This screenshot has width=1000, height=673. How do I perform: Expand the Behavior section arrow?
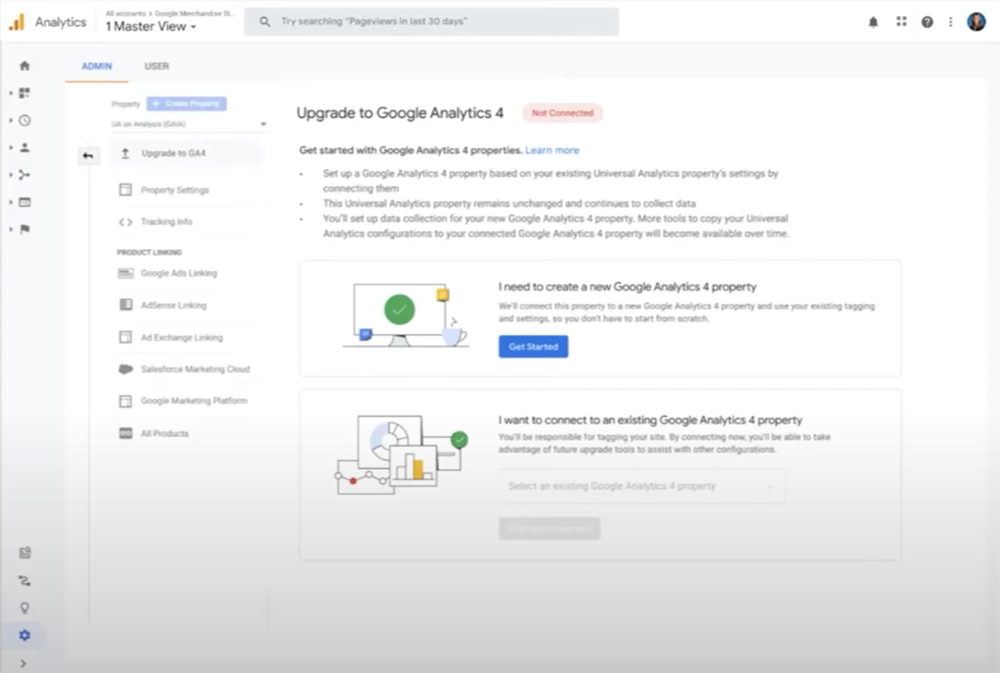(x=11, y=202)
